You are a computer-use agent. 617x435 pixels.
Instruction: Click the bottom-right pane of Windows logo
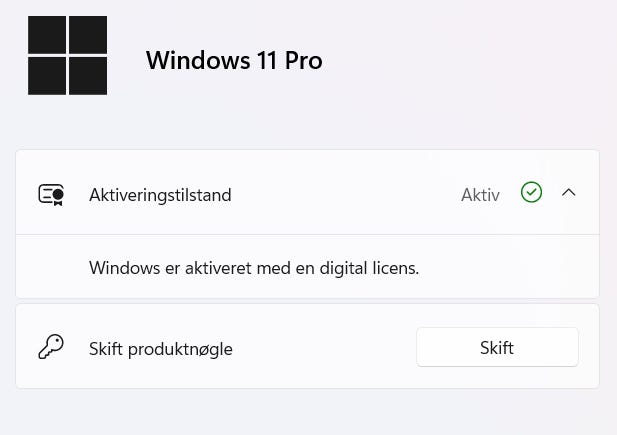[x=88, y=76]
